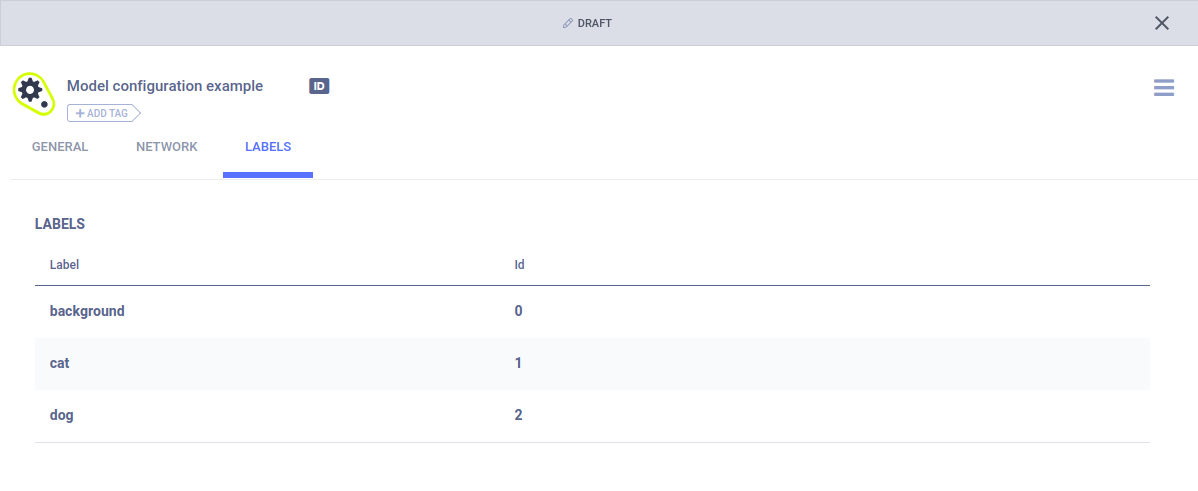The width and height of the screenshot is (1198, 491).
Task: Select the cat label row
Action: [60, 363]
